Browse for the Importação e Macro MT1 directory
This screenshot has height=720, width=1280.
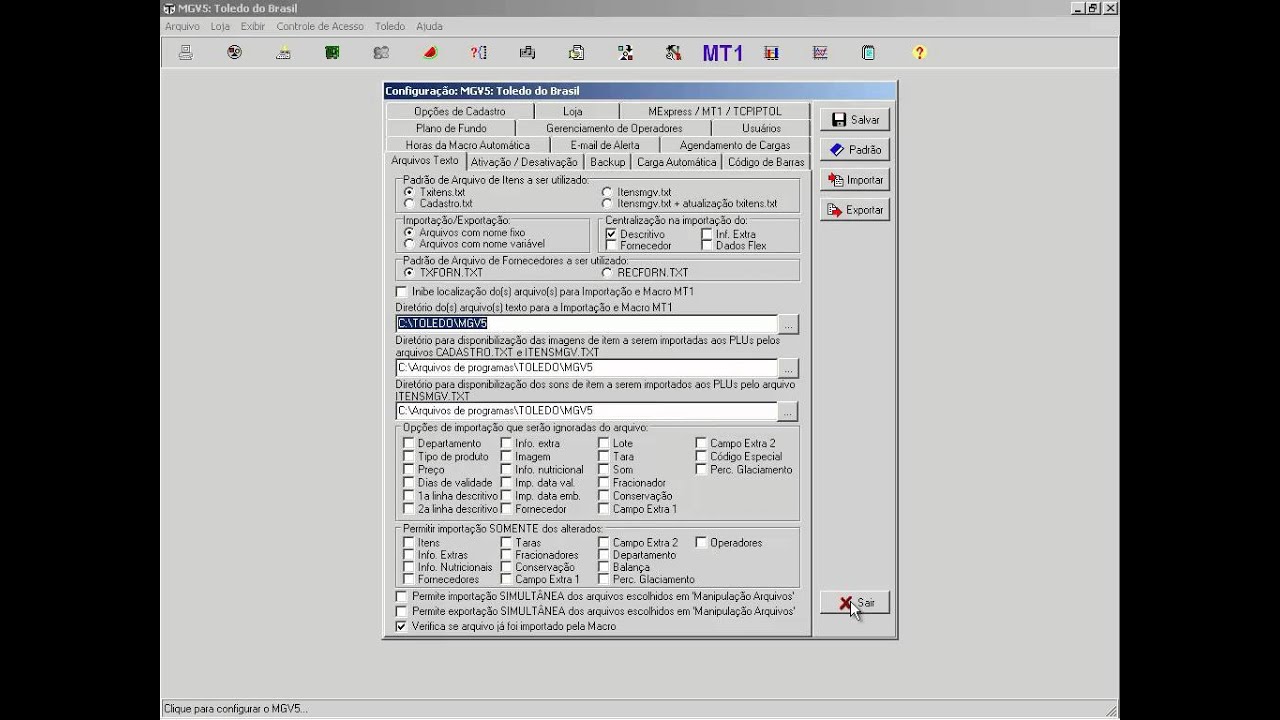(x=789, y=324)
